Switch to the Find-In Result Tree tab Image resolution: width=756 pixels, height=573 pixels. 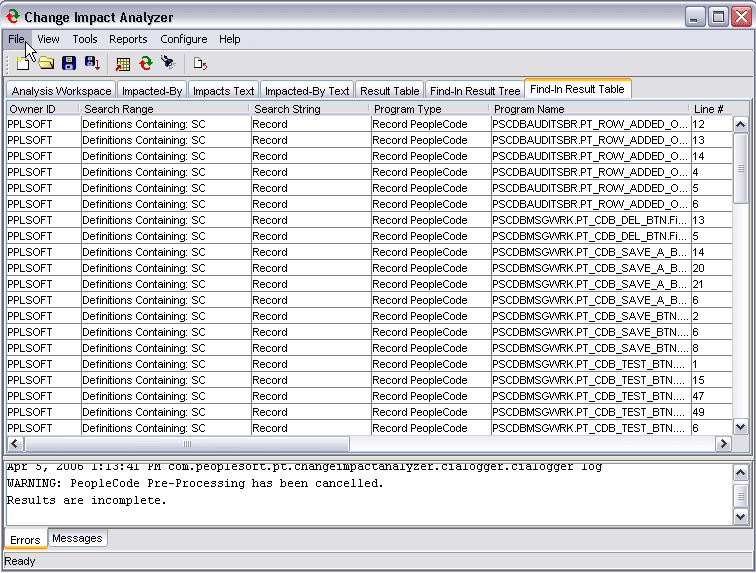pos(475,91)
